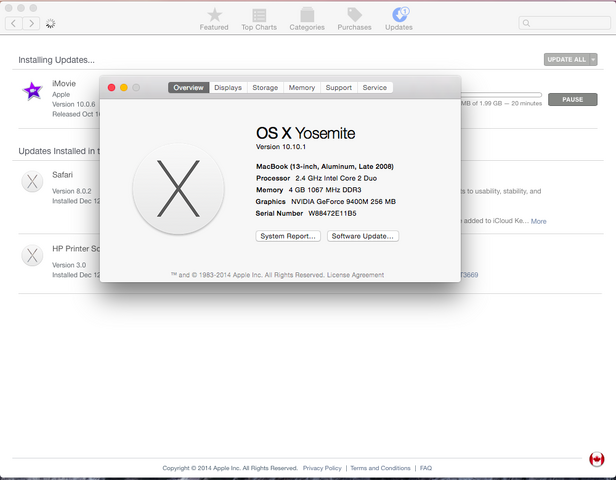Minimize the About This Mac window

coord(124,88)
